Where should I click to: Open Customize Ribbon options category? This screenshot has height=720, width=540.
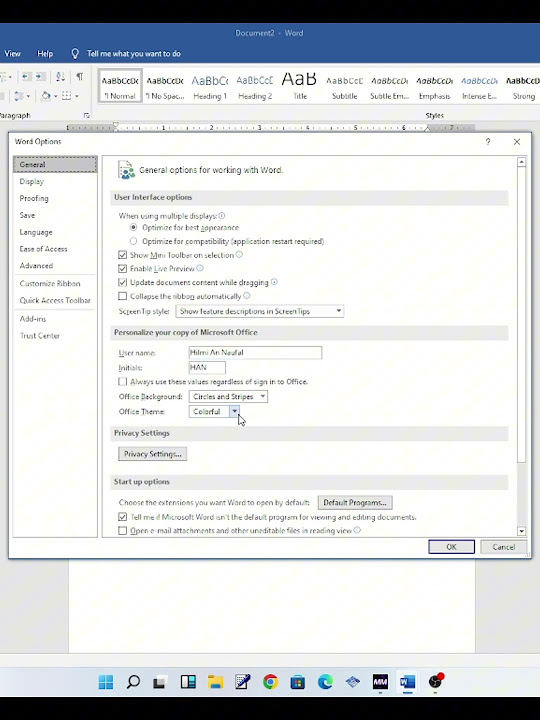click(x=55, y=284)
